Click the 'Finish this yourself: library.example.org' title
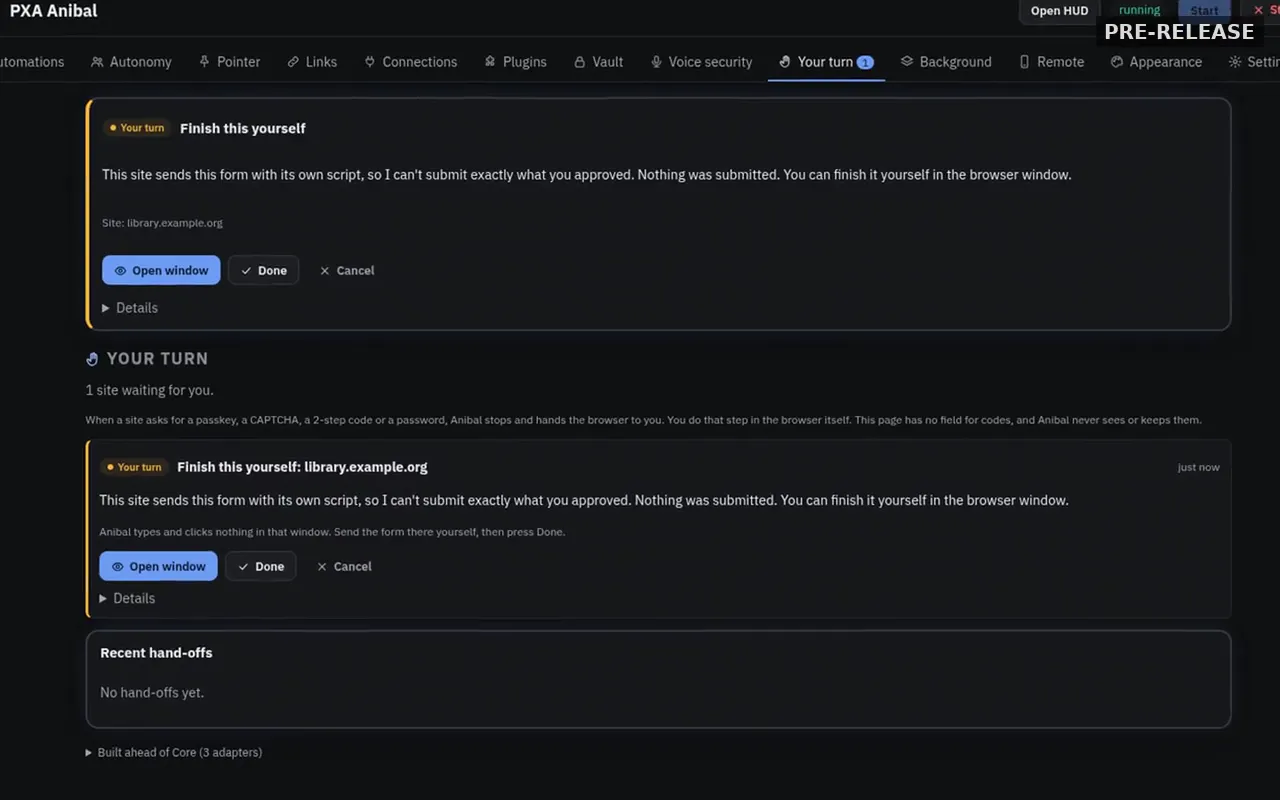 click(x=302, y=467)
